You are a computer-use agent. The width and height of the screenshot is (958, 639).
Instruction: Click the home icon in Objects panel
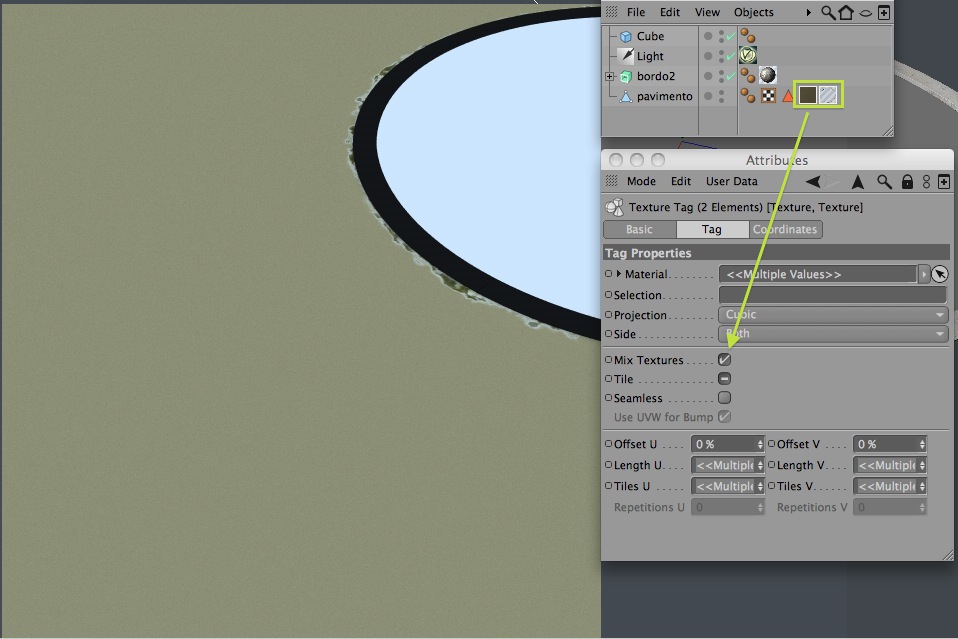(846, 12)
